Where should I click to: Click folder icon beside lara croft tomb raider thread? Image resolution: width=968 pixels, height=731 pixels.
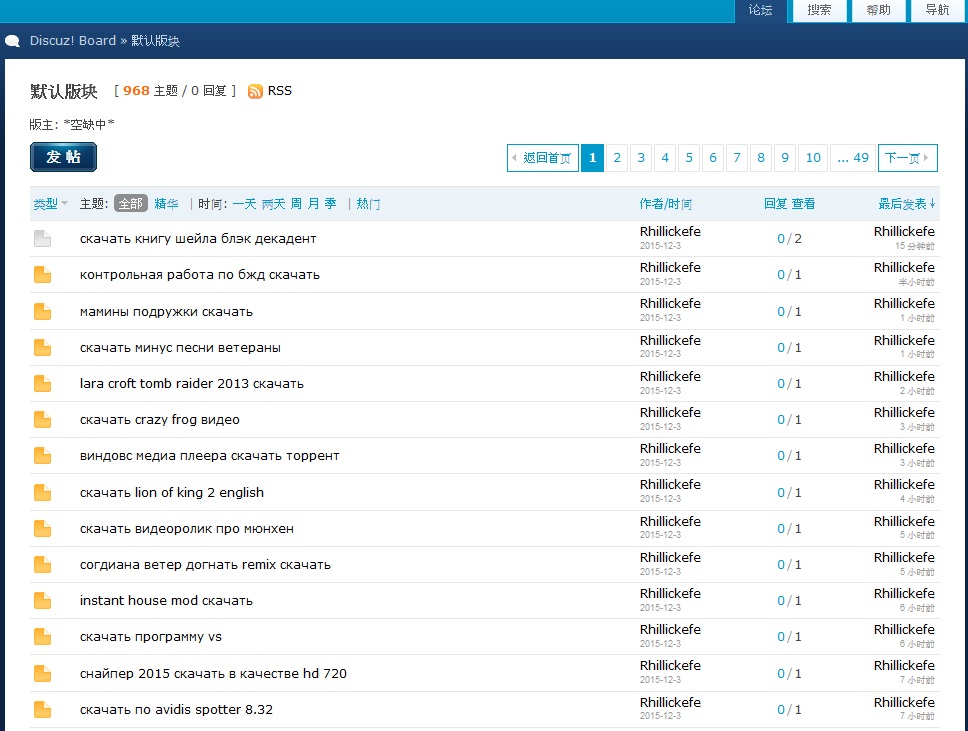click(43, 383)
